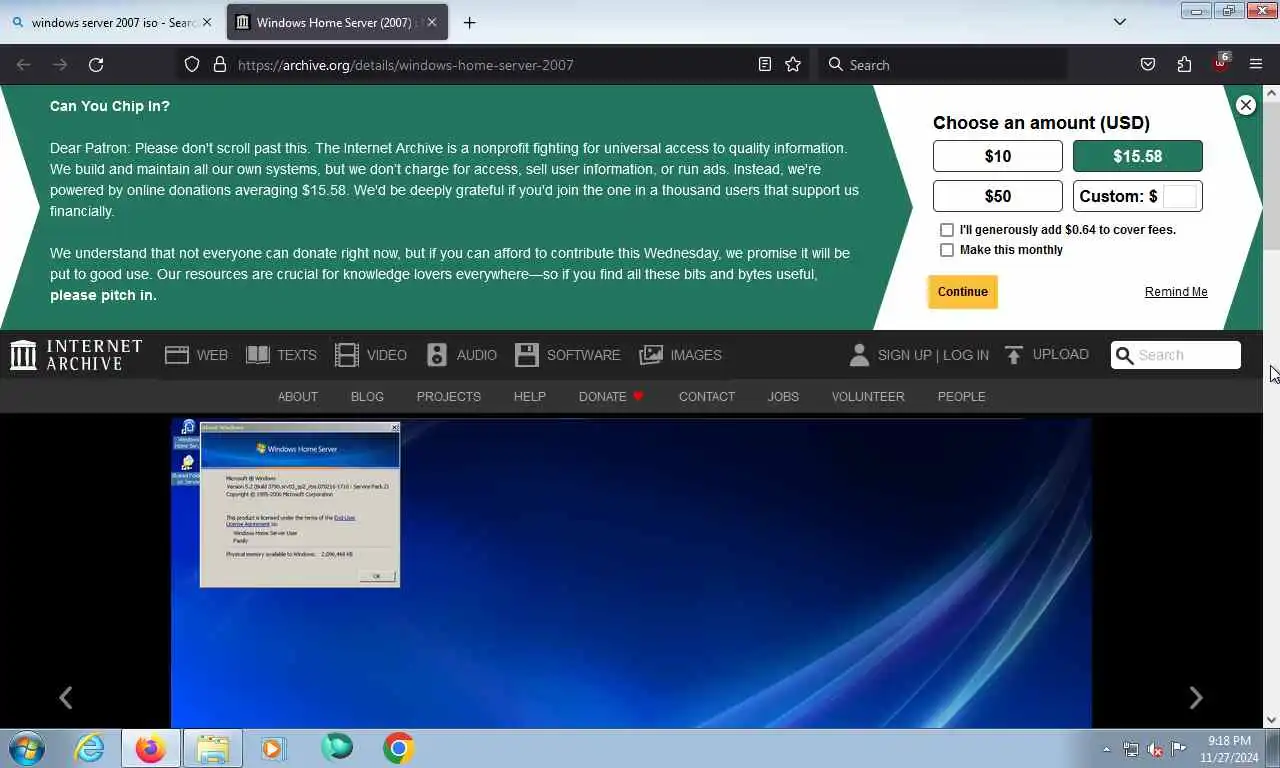The width and height of the screenshot is (1280, 768).
Task: Open the SOFTWARE media section
Action: [567, 355]
